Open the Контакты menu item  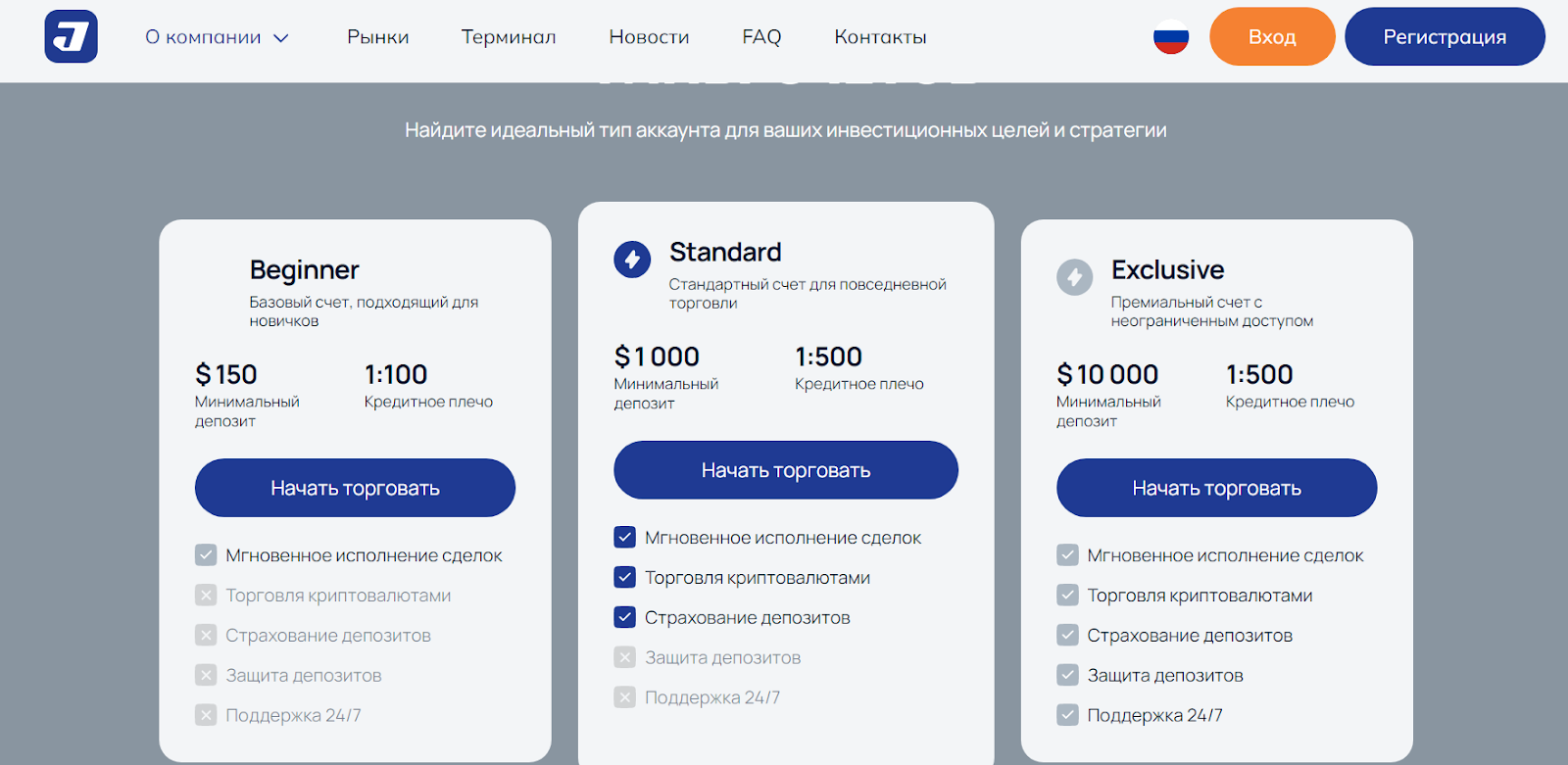click(880, 37)
